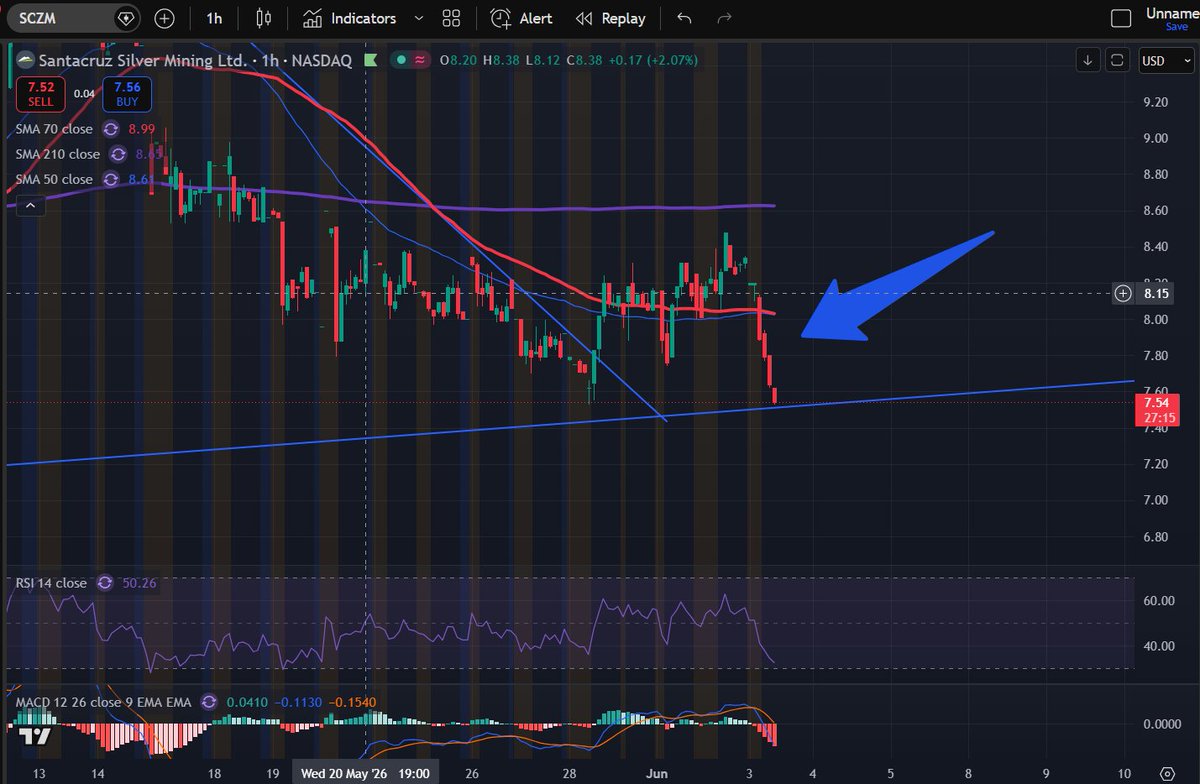This screenshot has width=1200, height=784.
Task: Select the RSI 14 close indicator legend
Action: coord(49,582)
